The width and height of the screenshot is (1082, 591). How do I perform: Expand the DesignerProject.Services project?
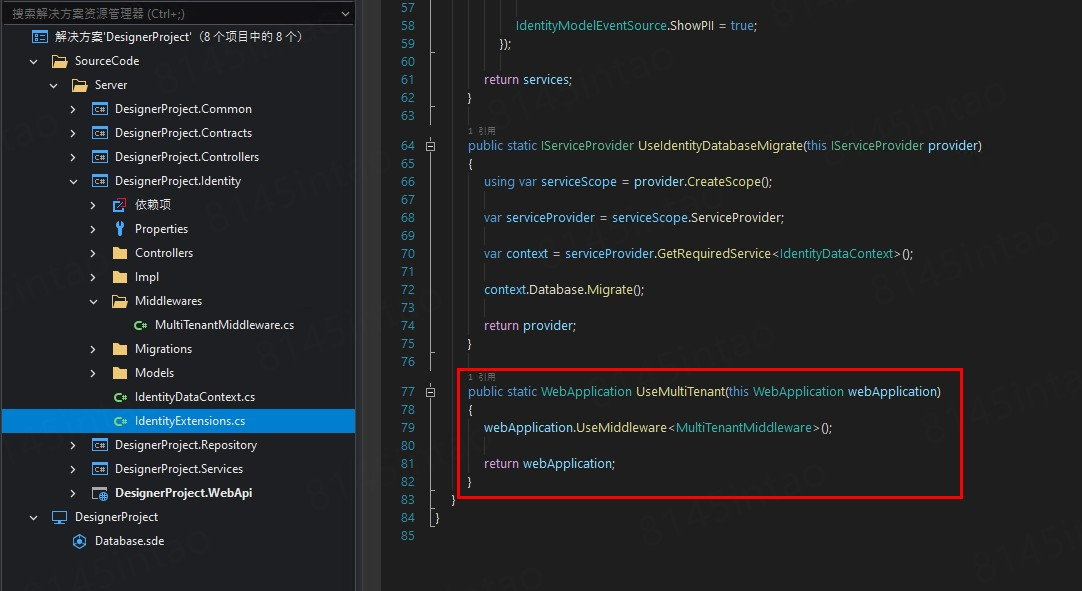point(73,469)
